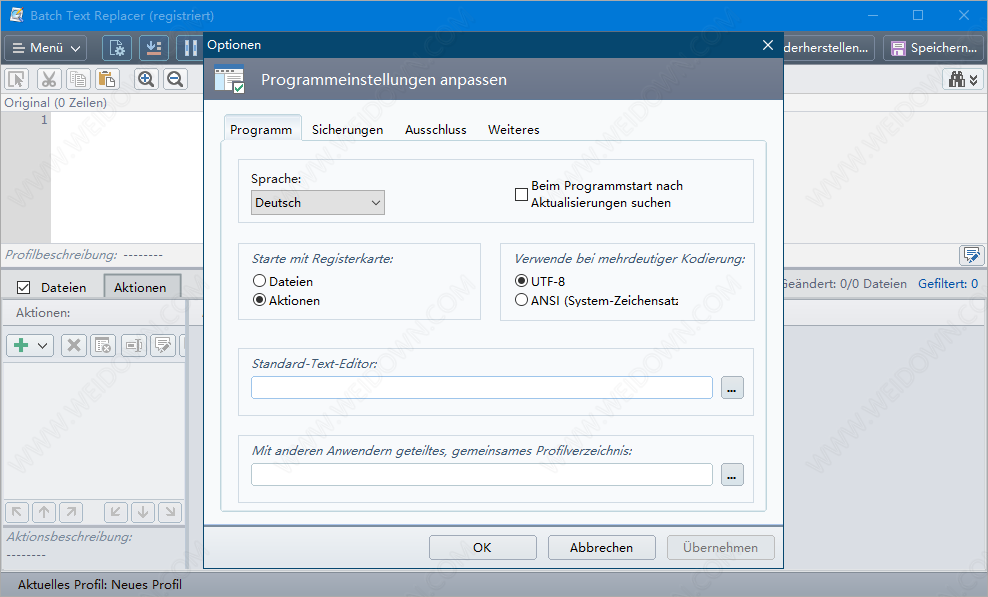Close the Optionen dialog with X

(767, 45)
